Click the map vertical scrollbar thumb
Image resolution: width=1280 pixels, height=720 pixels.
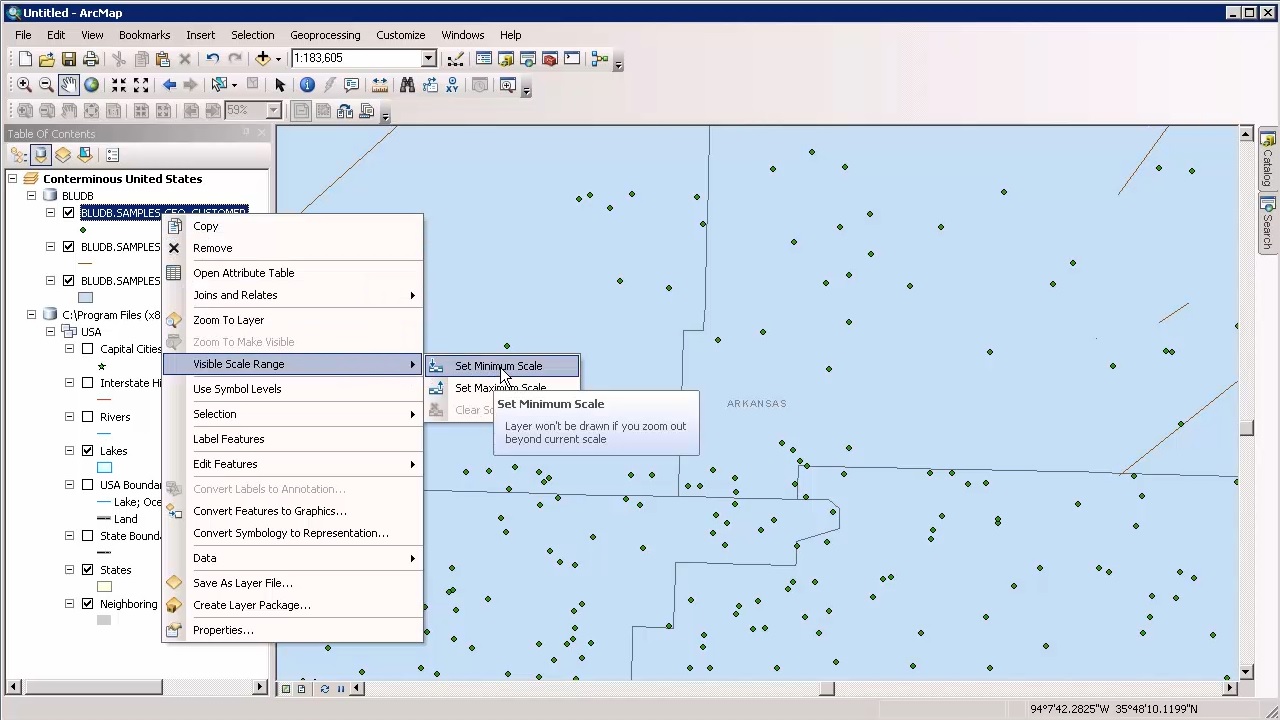click(1246, 429)
